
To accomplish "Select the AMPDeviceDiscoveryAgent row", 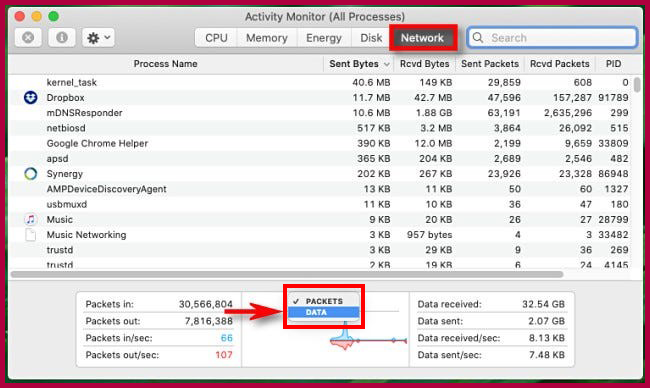I will pos(320,189).
